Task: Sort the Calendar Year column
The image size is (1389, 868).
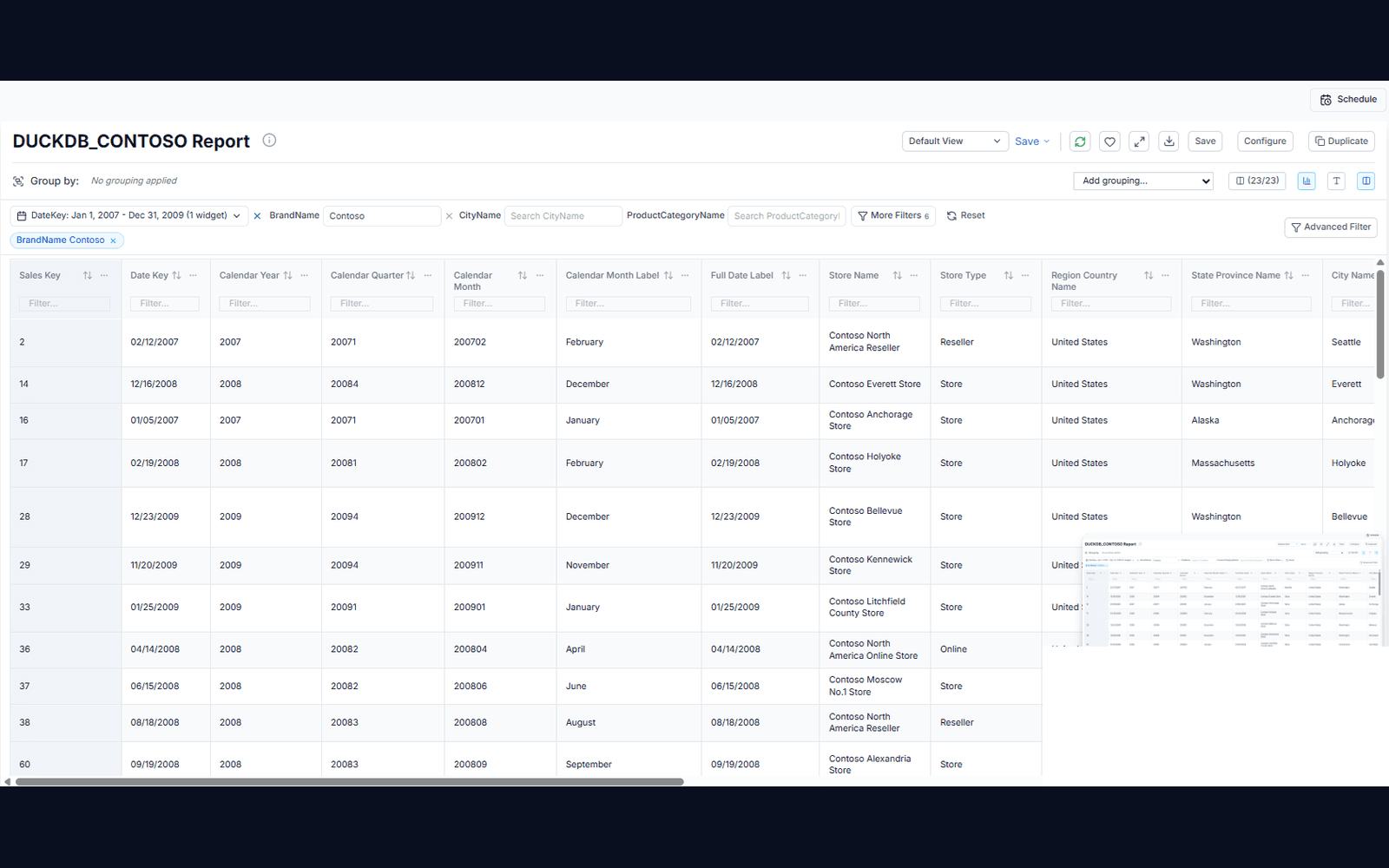Action: click(287, 275)
